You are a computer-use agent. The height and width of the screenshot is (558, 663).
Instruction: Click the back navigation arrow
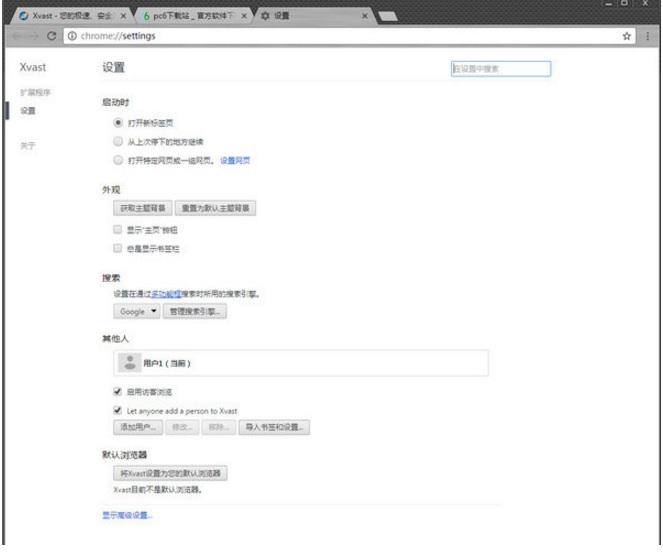pos(12,36)
